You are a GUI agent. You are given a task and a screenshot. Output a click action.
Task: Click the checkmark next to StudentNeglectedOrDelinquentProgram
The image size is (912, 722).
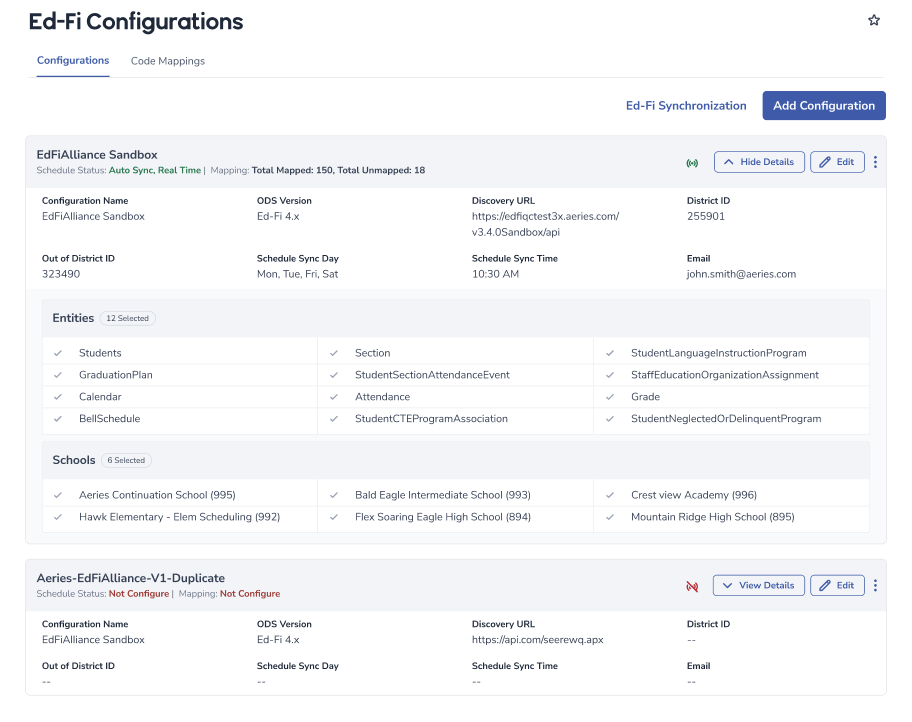(610, 419)
